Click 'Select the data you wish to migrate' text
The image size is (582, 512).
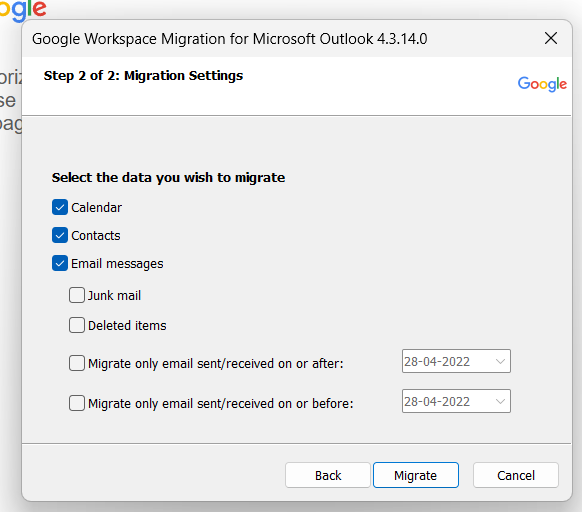pos(168,177)
